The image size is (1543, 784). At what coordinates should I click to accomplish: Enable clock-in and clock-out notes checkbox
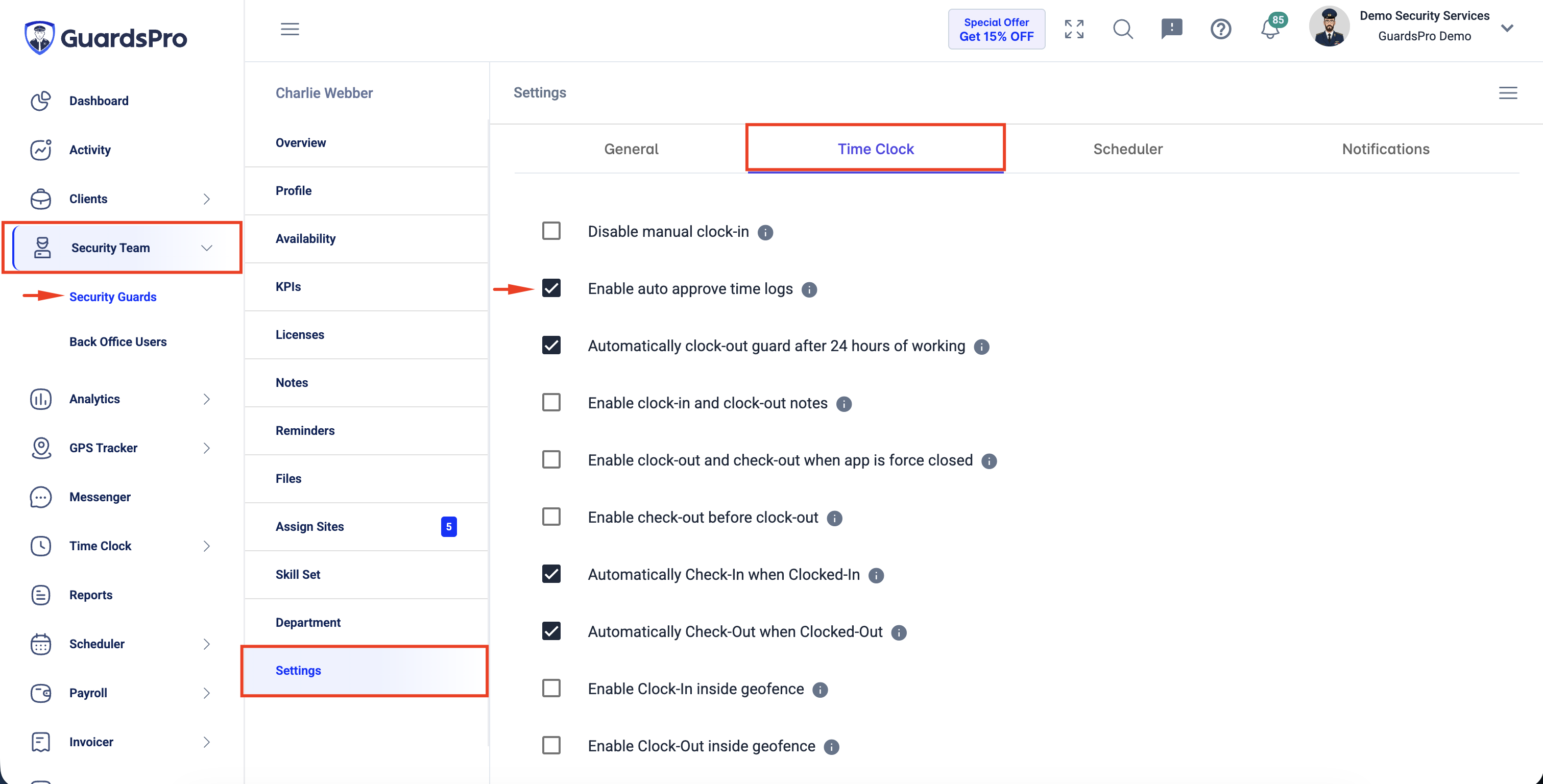point(551,402)
